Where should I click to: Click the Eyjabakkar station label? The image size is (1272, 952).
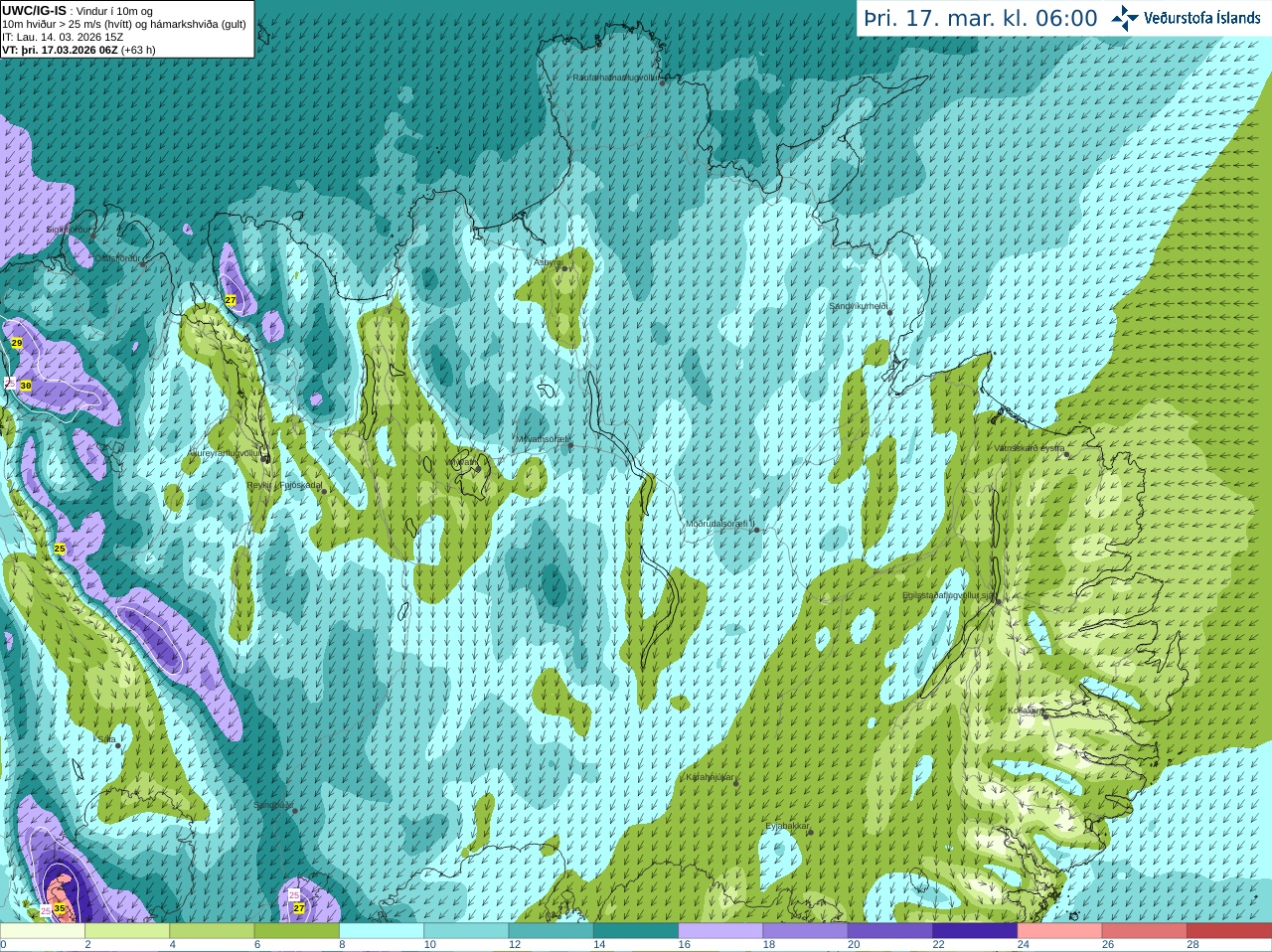tap(788, 826)
